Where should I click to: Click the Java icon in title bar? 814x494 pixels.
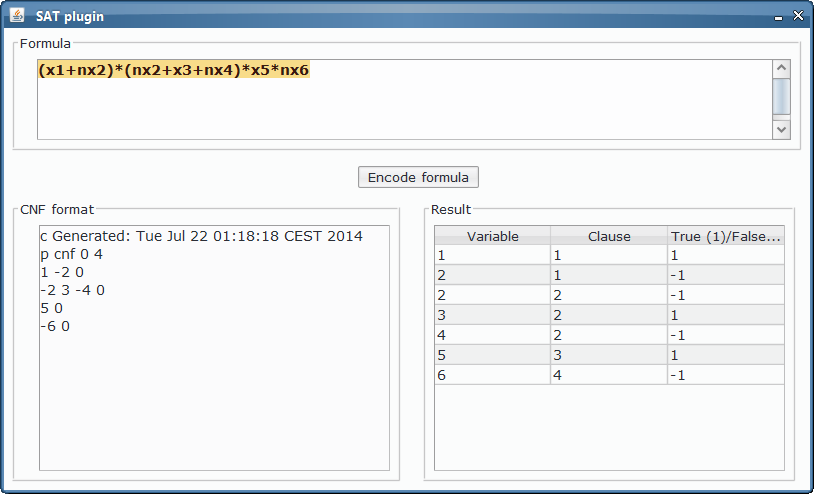click(17, 16)
